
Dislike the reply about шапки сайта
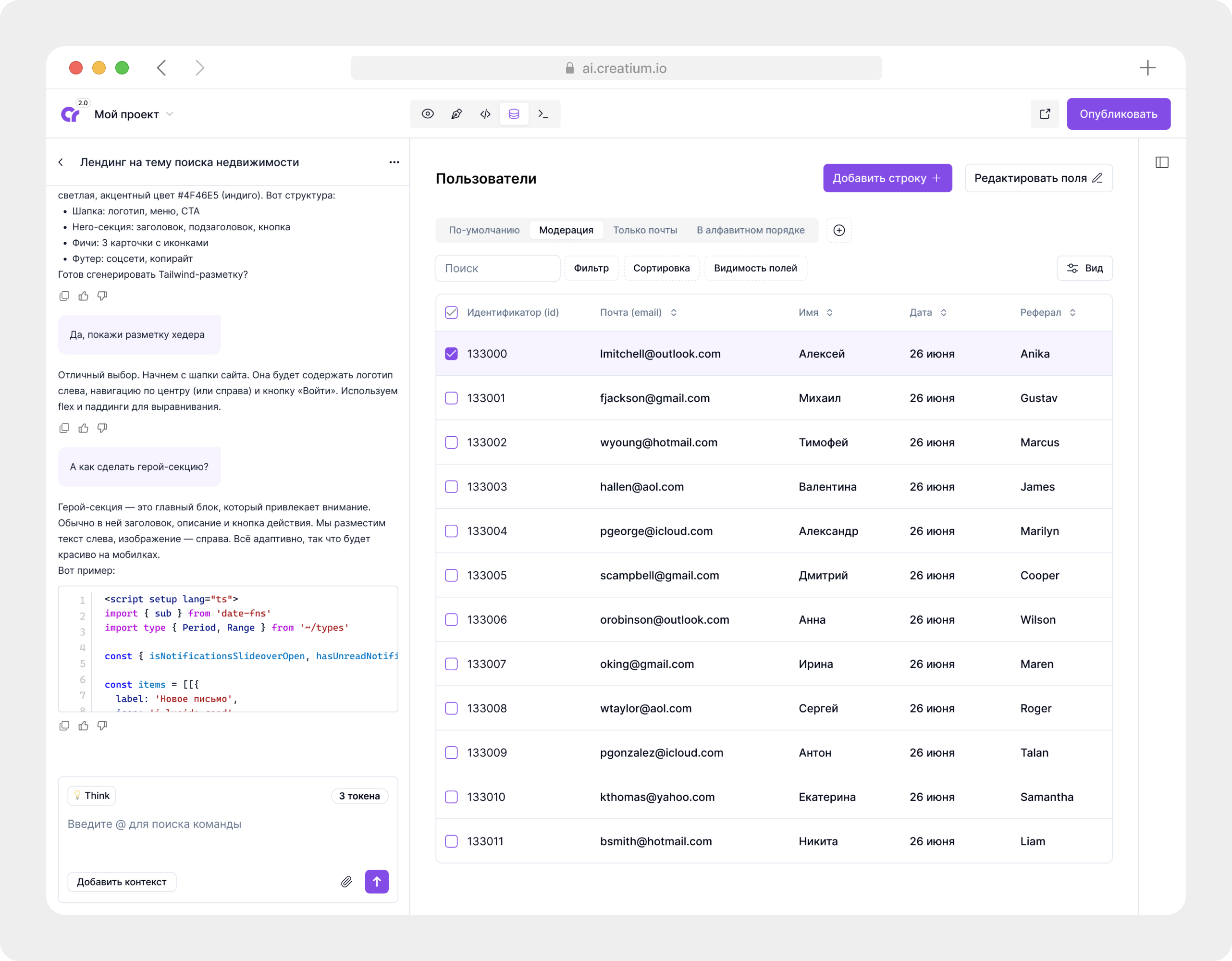pyautogui.click(x=102, y=428)
